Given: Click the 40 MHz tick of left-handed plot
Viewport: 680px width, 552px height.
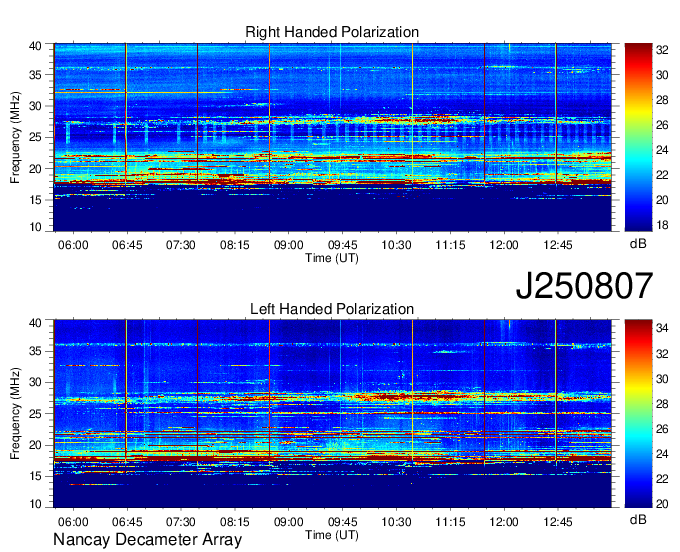Looking at the screenshot, I should (35, 323).
